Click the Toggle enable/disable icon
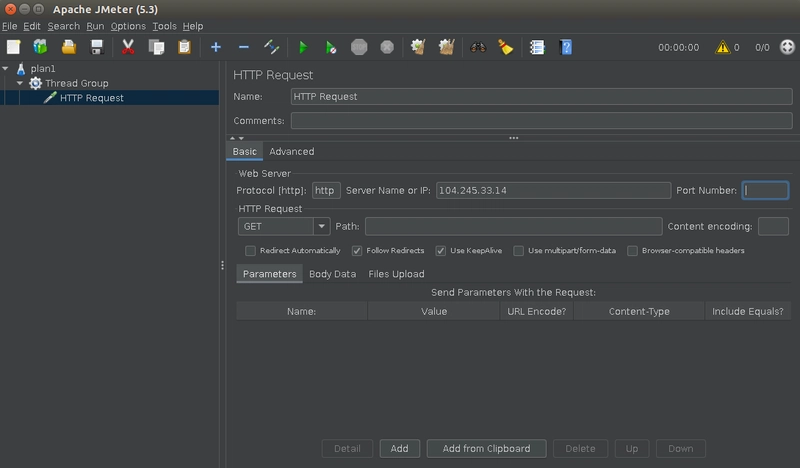 pos(271,47)
